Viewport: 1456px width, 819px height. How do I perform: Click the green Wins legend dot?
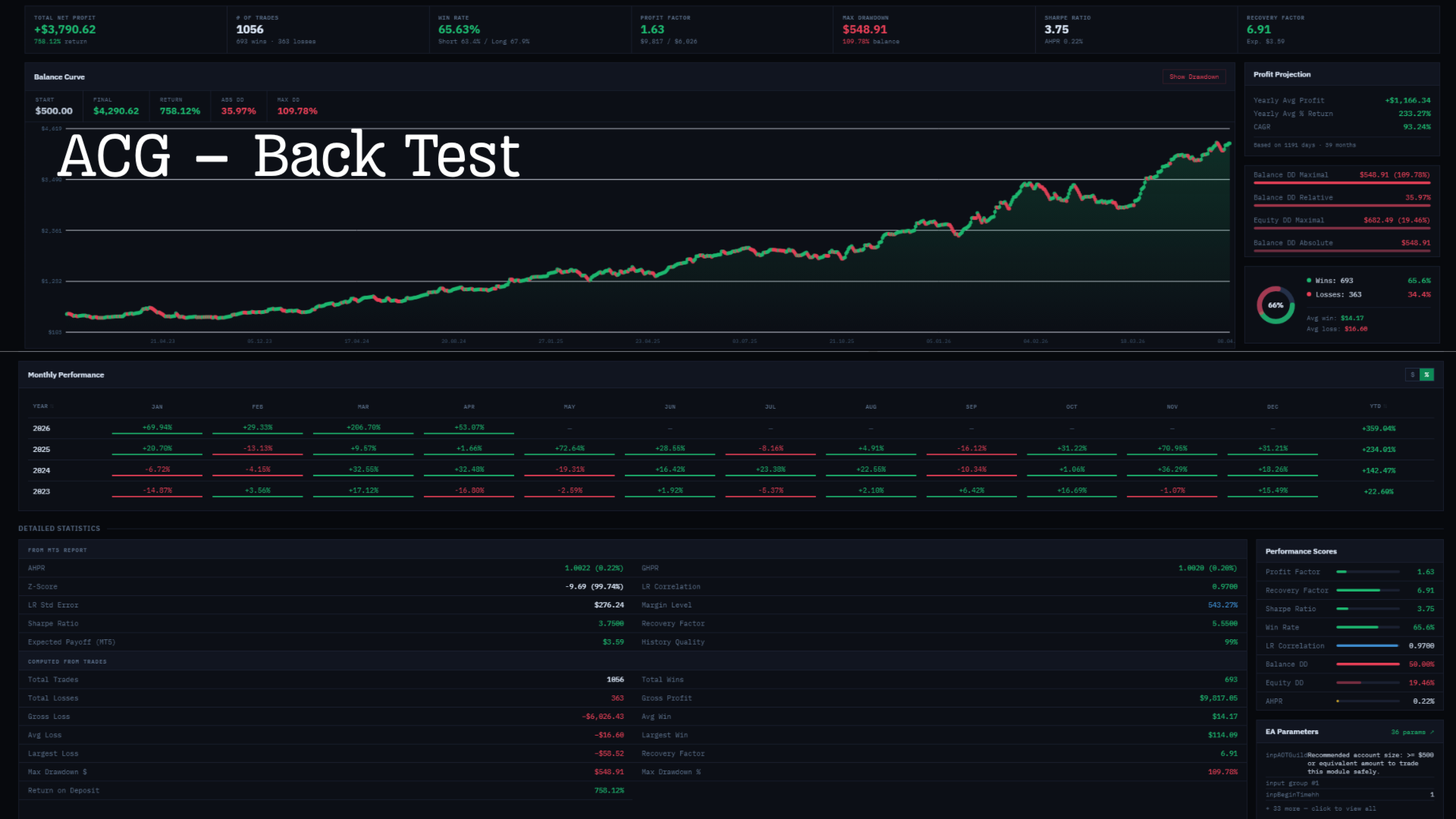coord(1309,281)
